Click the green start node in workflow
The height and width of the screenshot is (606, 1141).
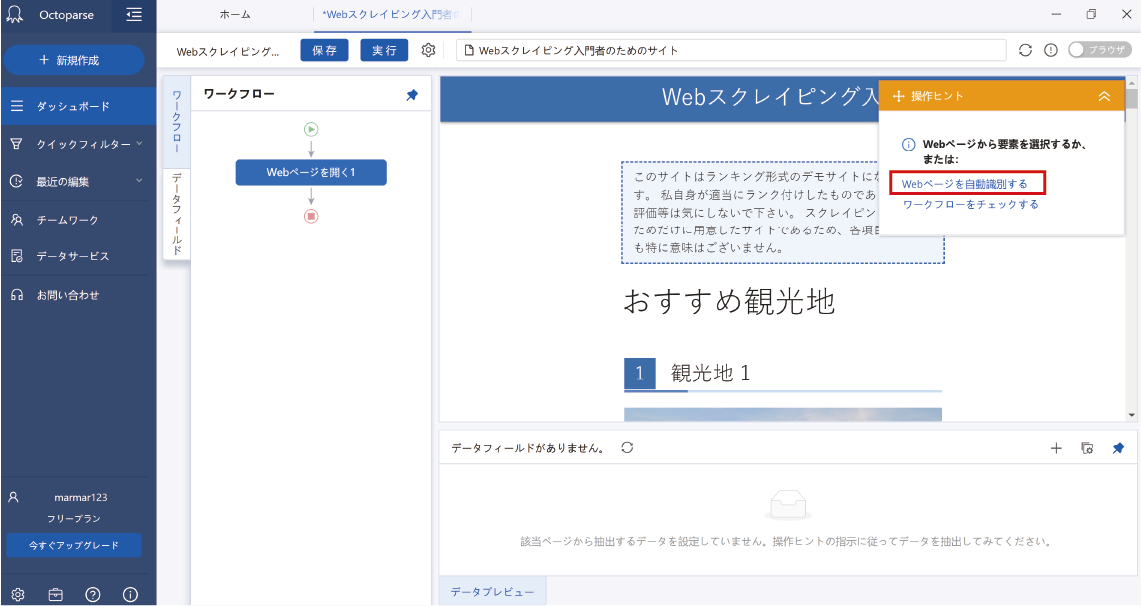click(311, 129)
